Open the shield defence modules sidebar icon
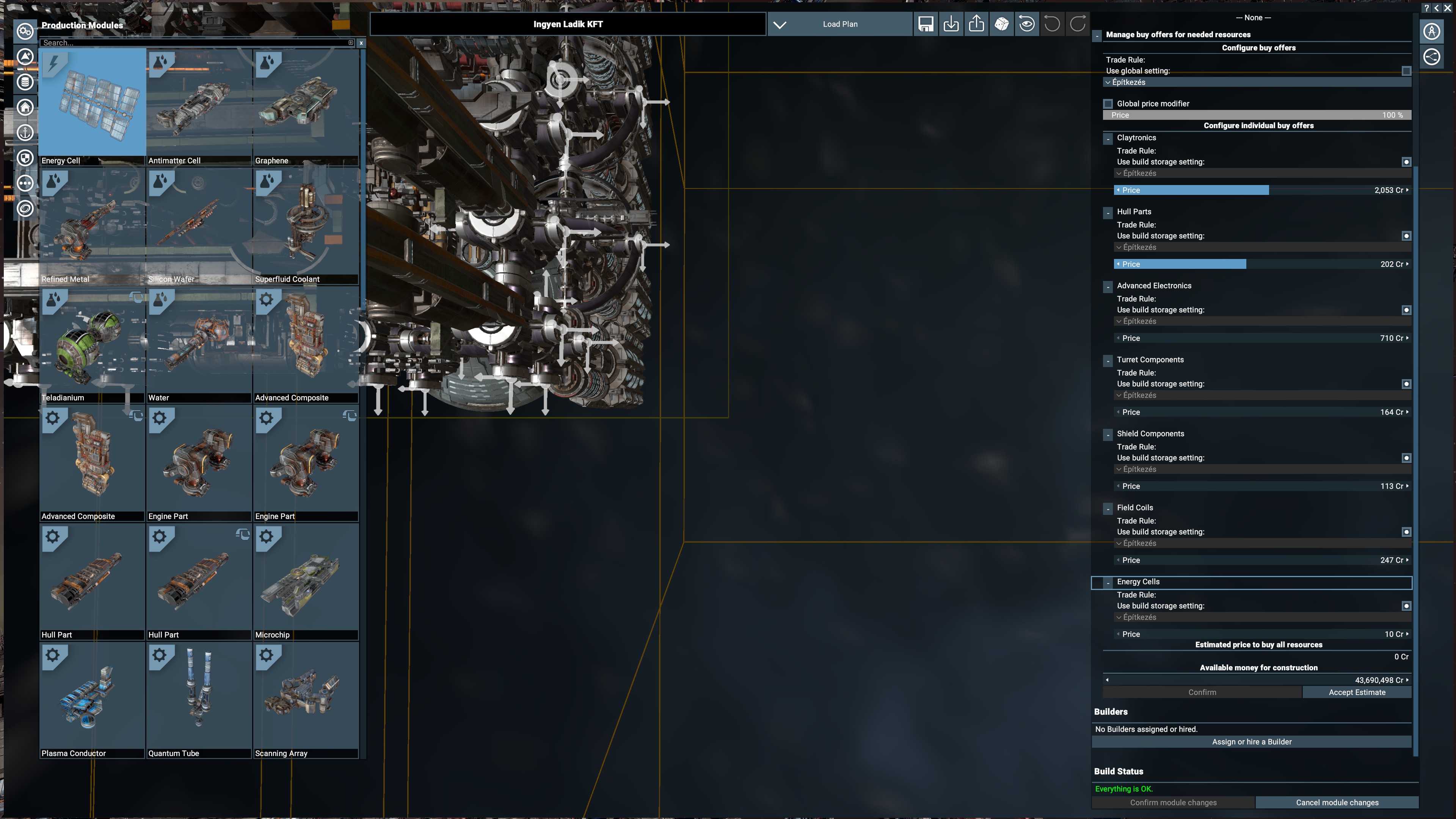 coord(25,158)
